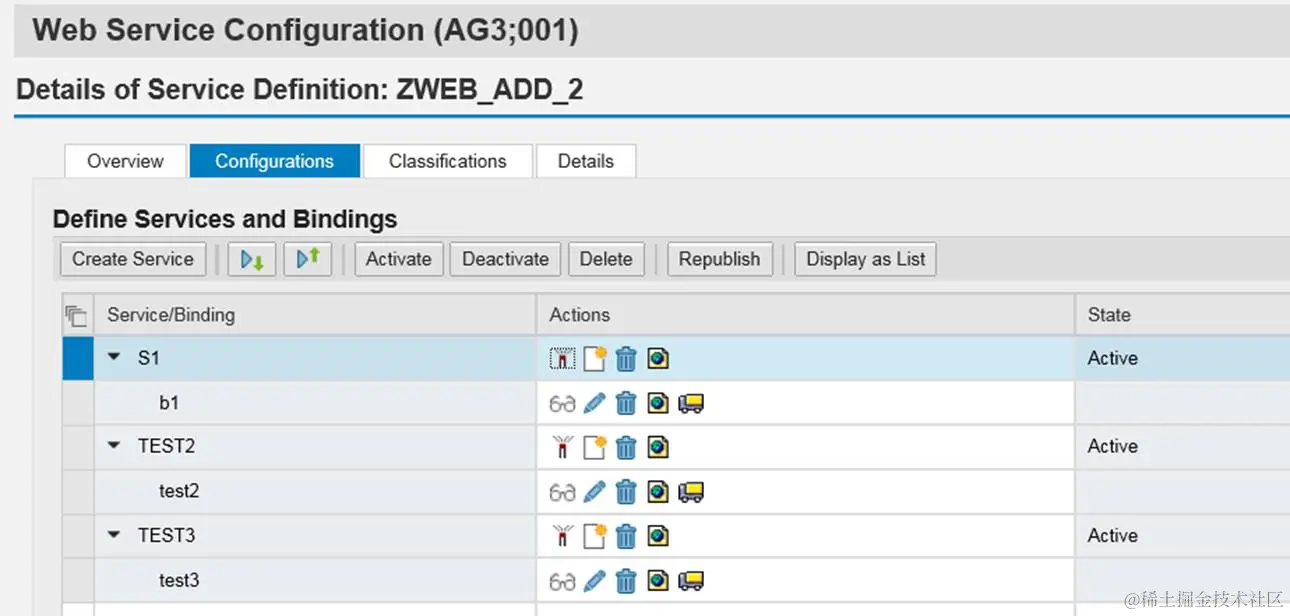Click the TEST2 service name
The image size is (1290, 616).
click(x=167, y=447)
